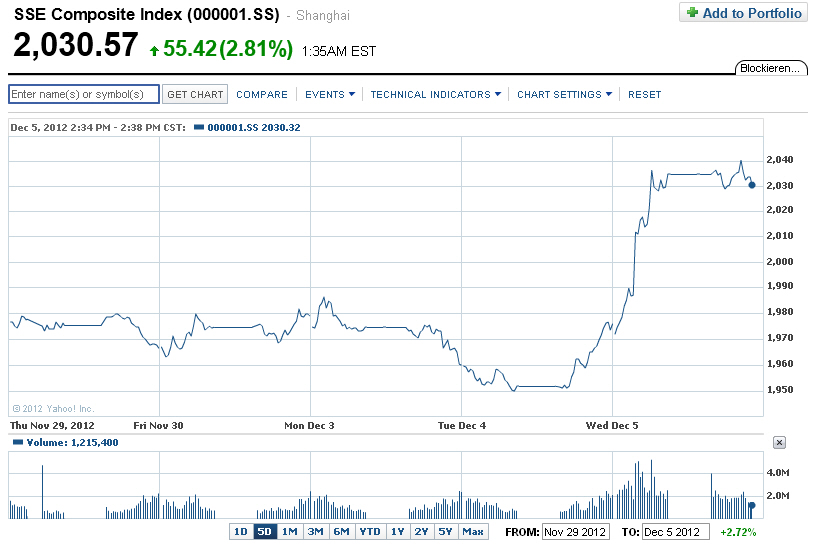The image size is (813, 544).
Task: Click the SSE Composite Index title
Action: coord(147,15)
